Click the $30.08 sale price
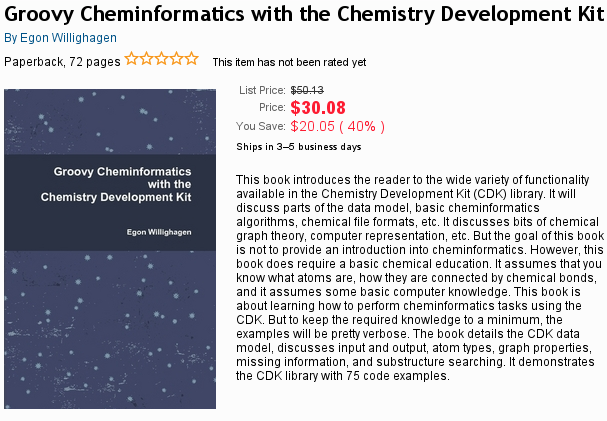Viewport: 607px width, 421px height. [318, 108]
